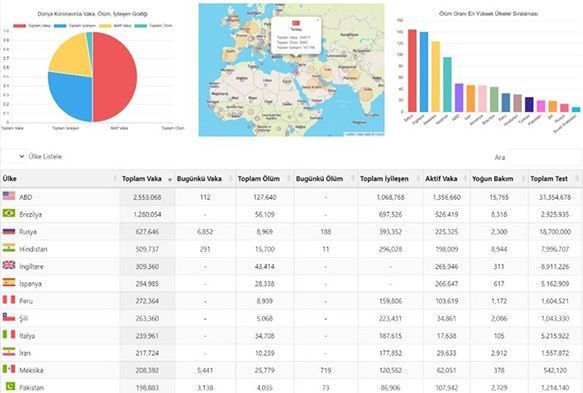The image size is (583, 393).
Task: Click sort arrow on Toplam Vaka column
Action: 170,180
